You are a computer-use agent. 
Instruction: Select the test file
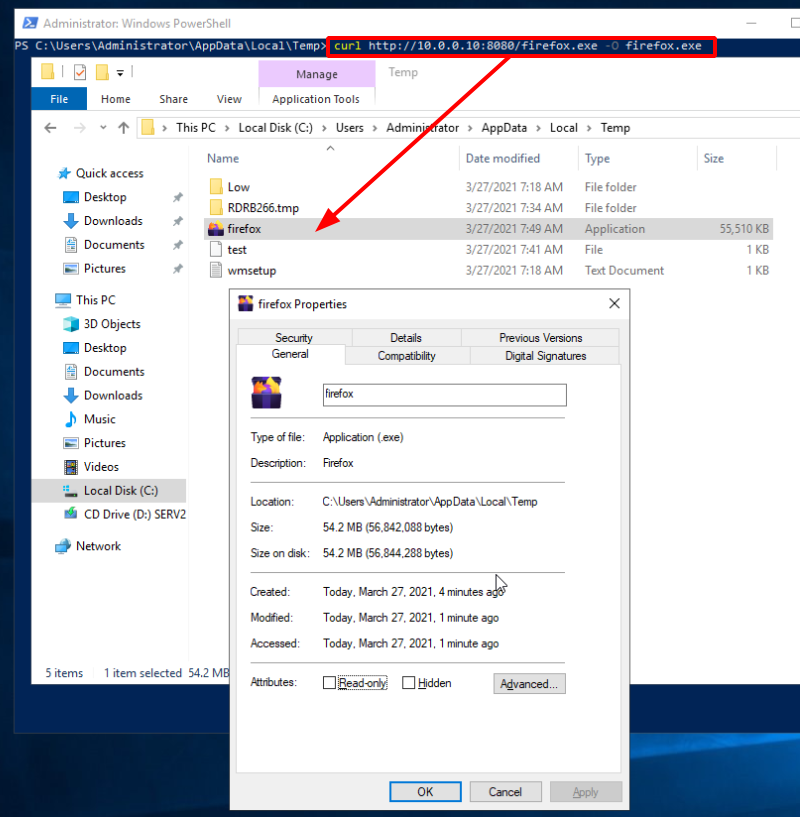coord(488,250)
